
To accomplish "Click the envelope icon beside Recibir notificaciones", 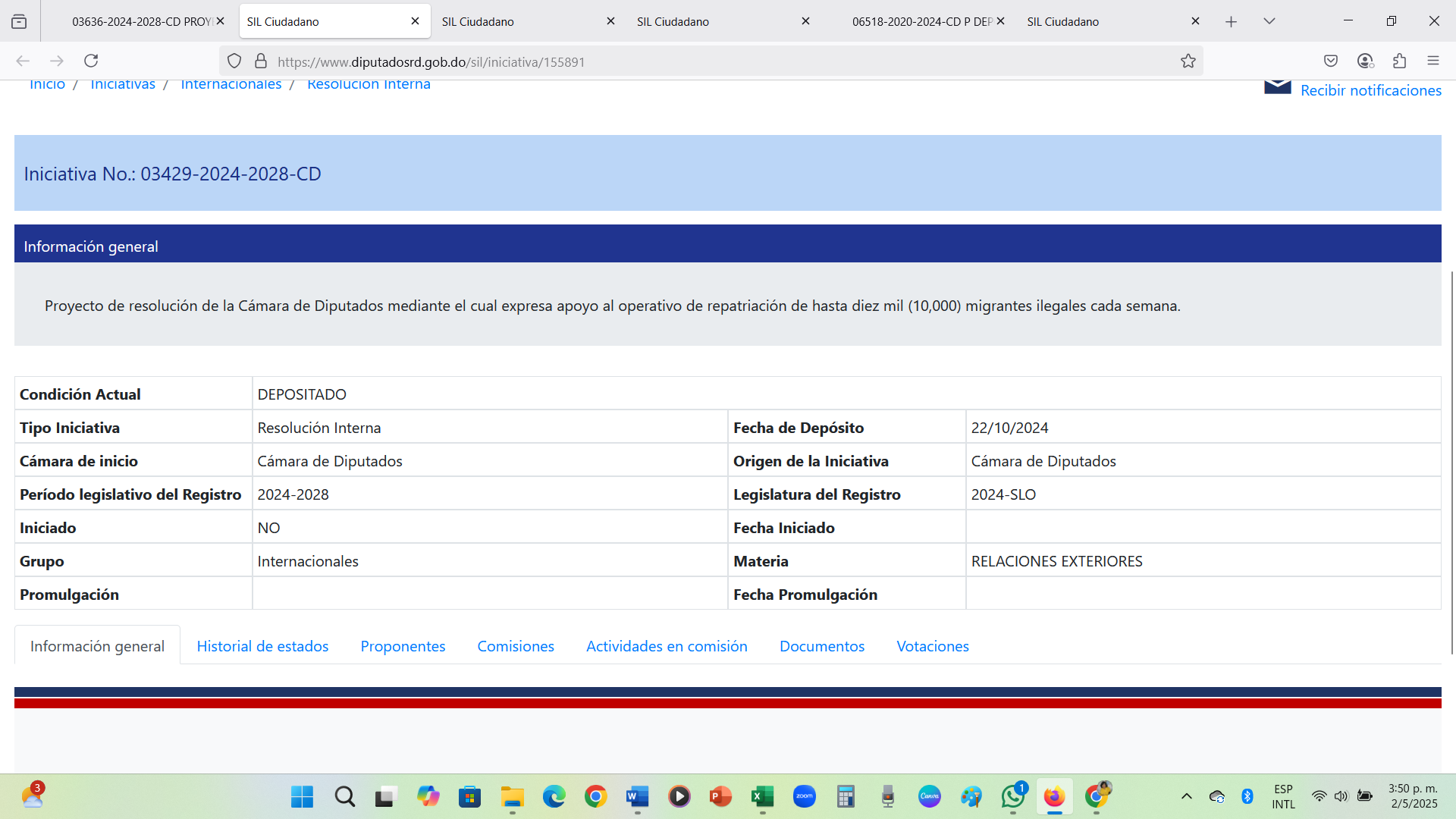I will [x=1278, y=87].
